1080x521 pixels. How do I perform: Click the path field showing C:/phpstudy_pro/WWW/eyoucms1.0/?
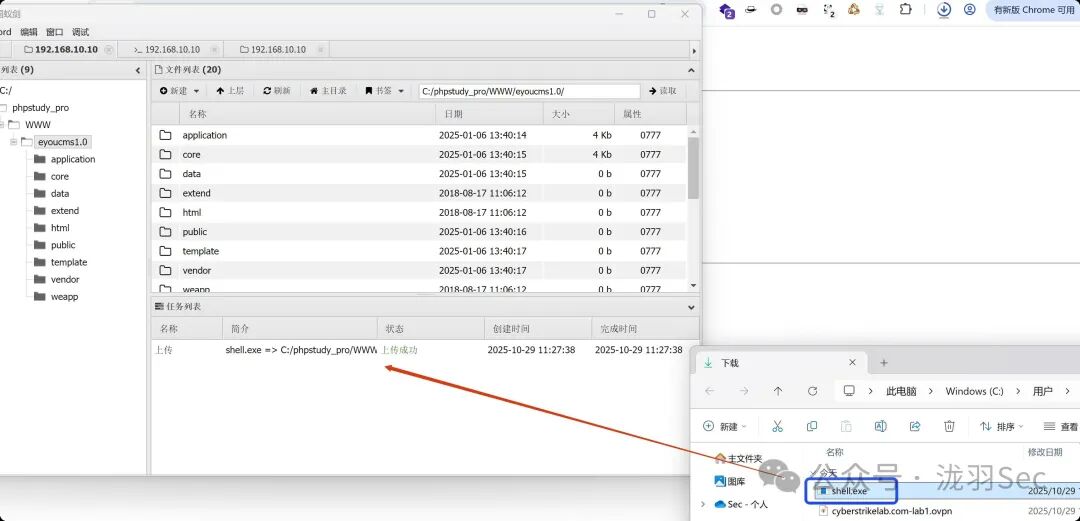tap(529, 91)
